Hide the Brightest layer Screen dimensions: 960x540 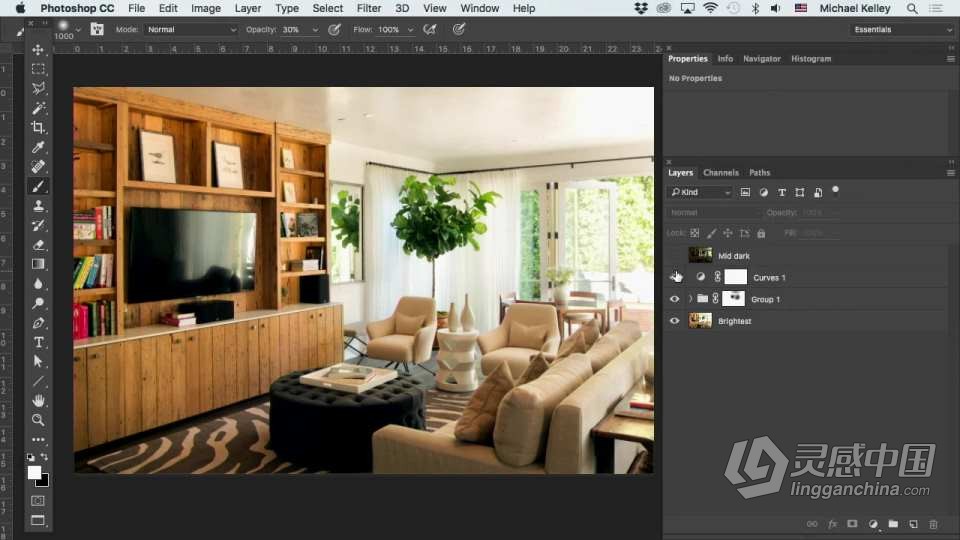pos(675,321)
